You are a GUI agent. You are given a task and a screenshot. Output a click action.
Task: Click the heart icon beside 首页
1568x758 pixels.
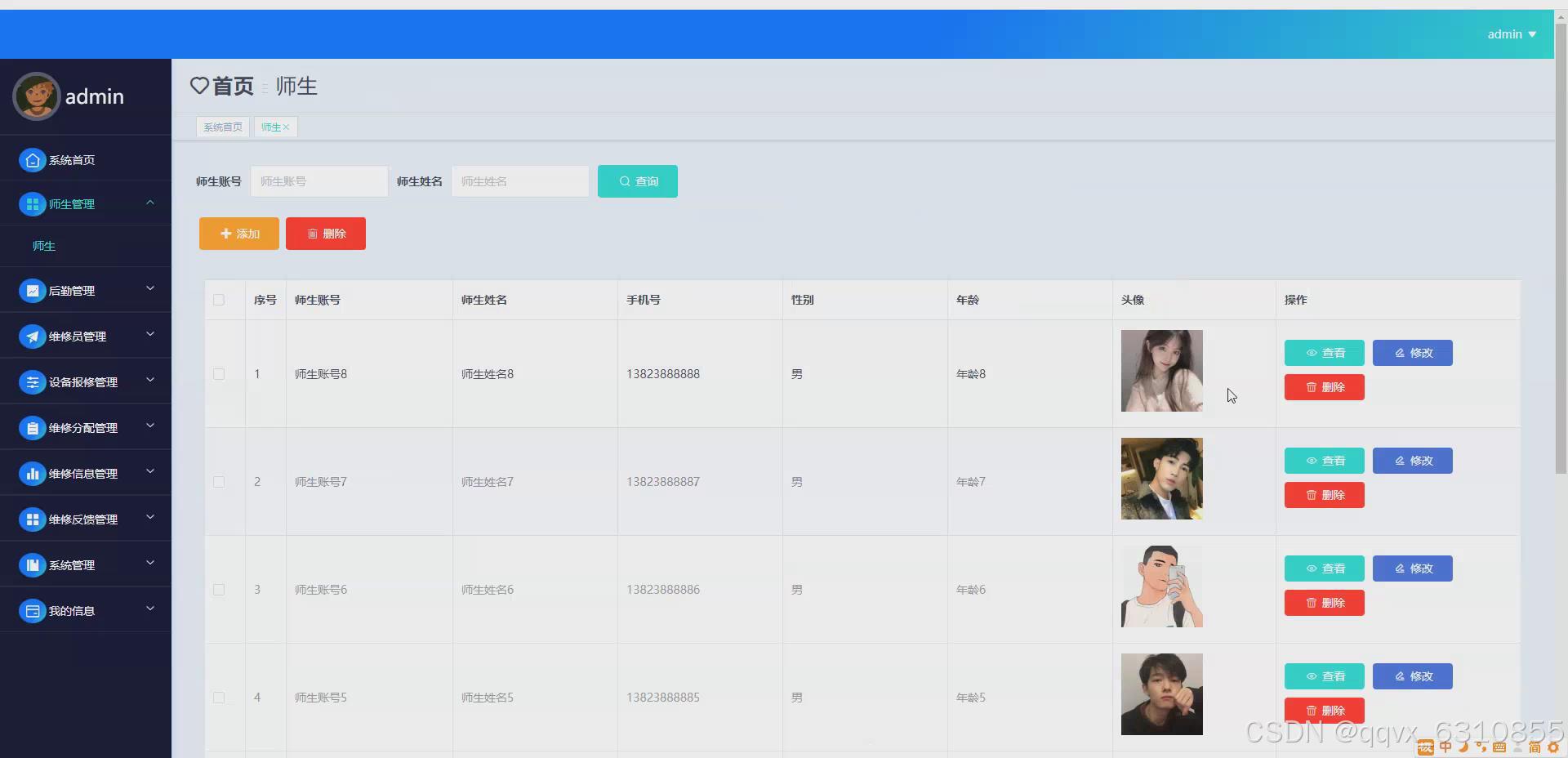199,85
